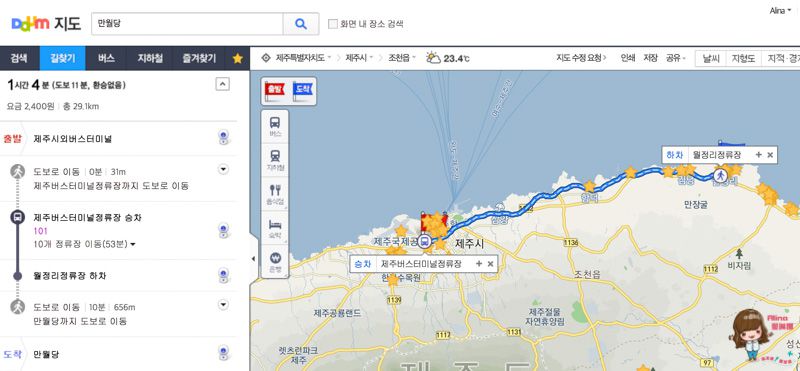Toggle the 지형도 map view

(x=742, y=58)
